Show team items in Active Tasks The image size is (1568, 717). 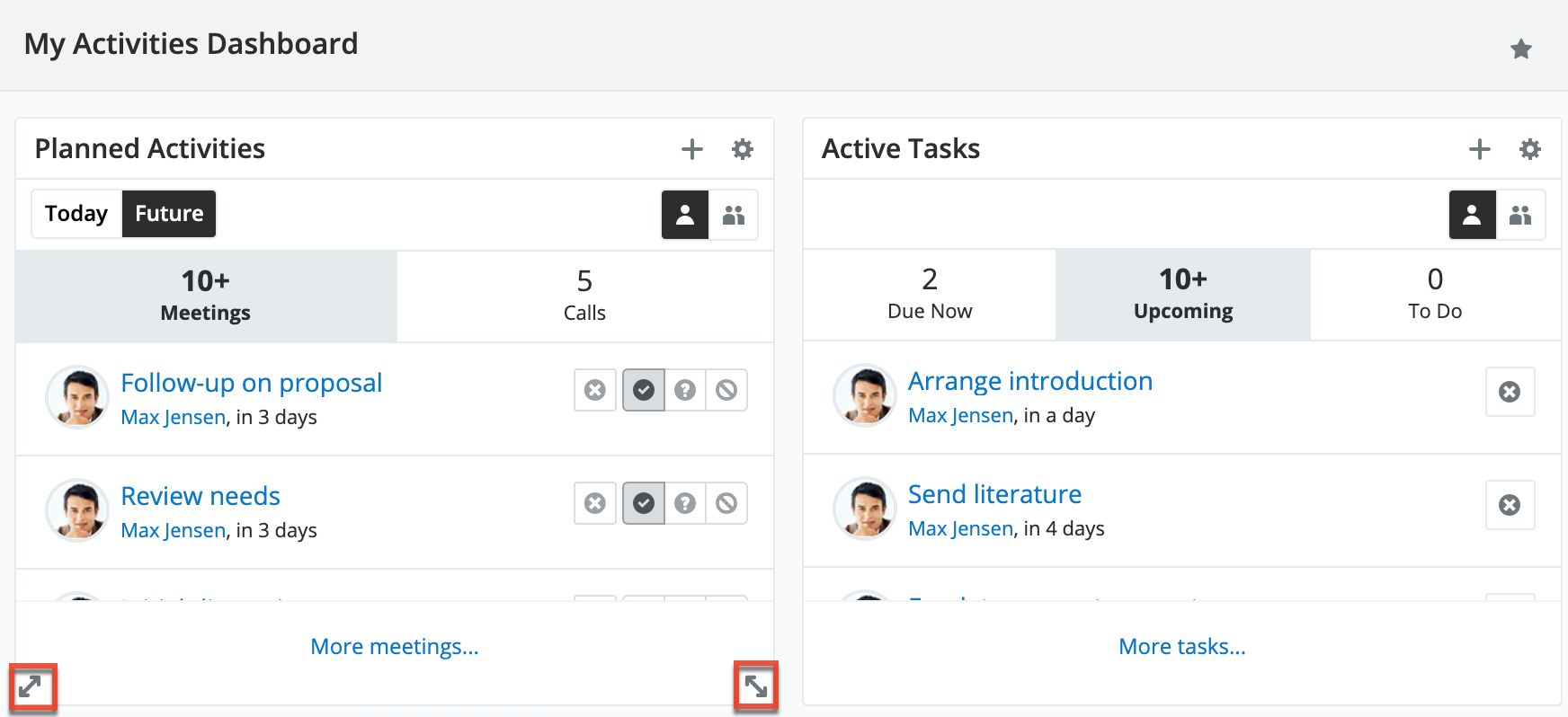(x=1520, y=215)
